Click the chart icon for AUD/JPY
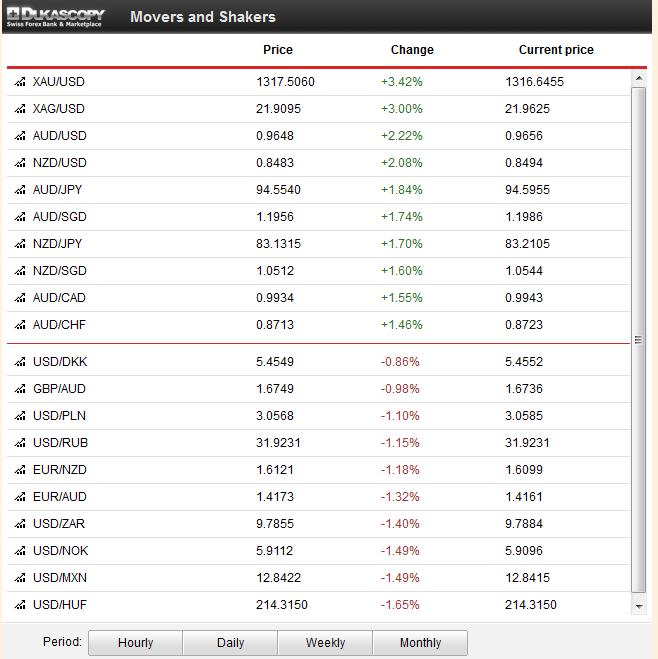 click(20, 190)
